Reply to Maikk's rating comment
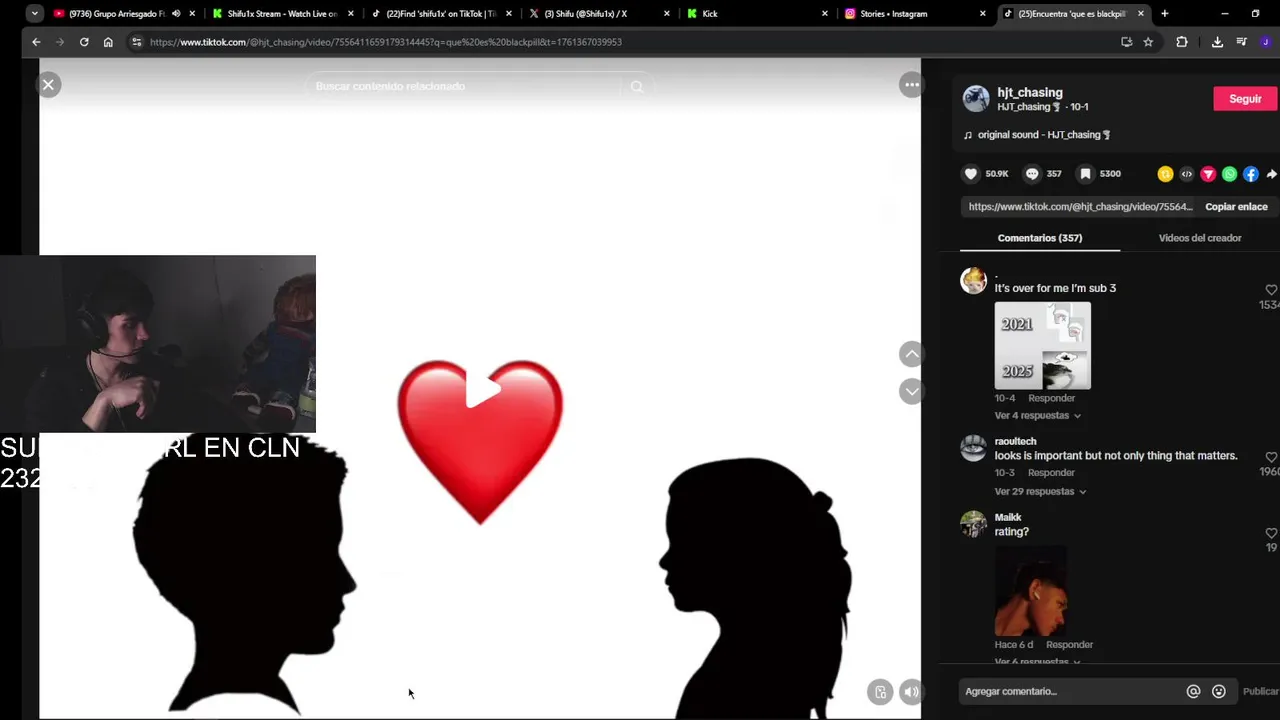 point(1070,645)
